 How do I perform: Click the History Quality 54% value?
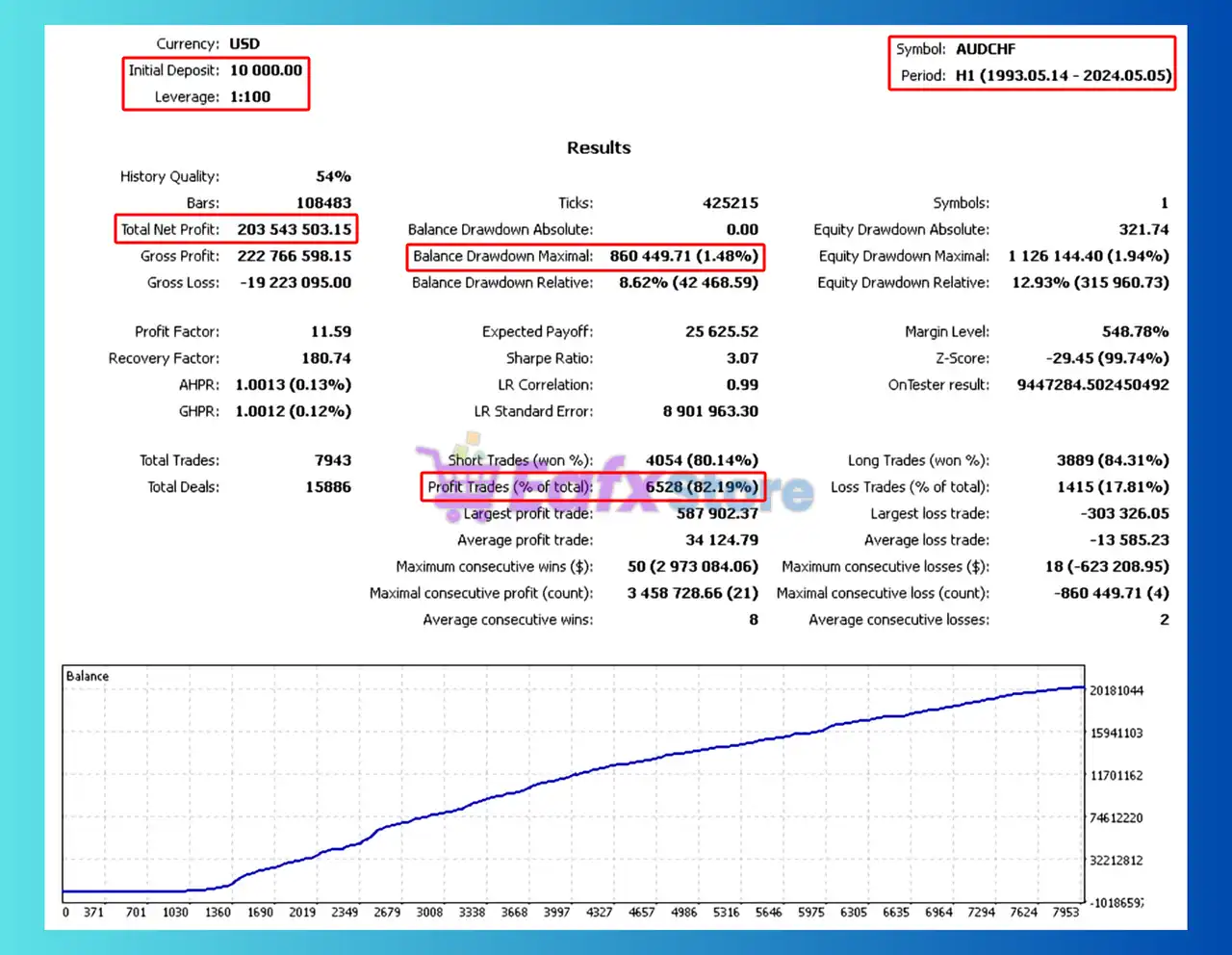pyautogui.click(x=333, y=176)
